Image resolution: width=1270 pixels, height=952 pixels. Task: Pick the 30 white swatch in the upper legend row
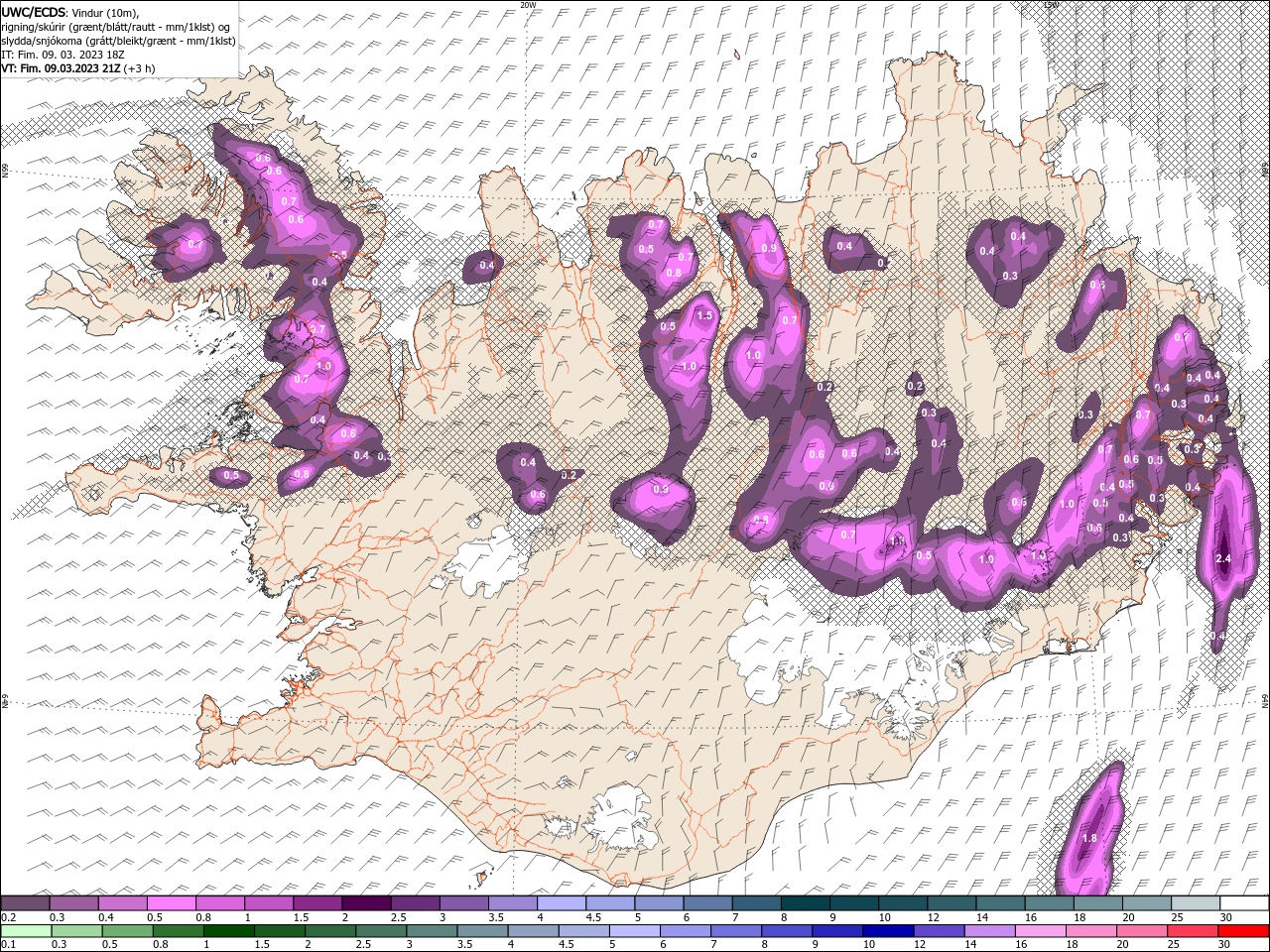pyautogui.click(x=1244, y=903)
